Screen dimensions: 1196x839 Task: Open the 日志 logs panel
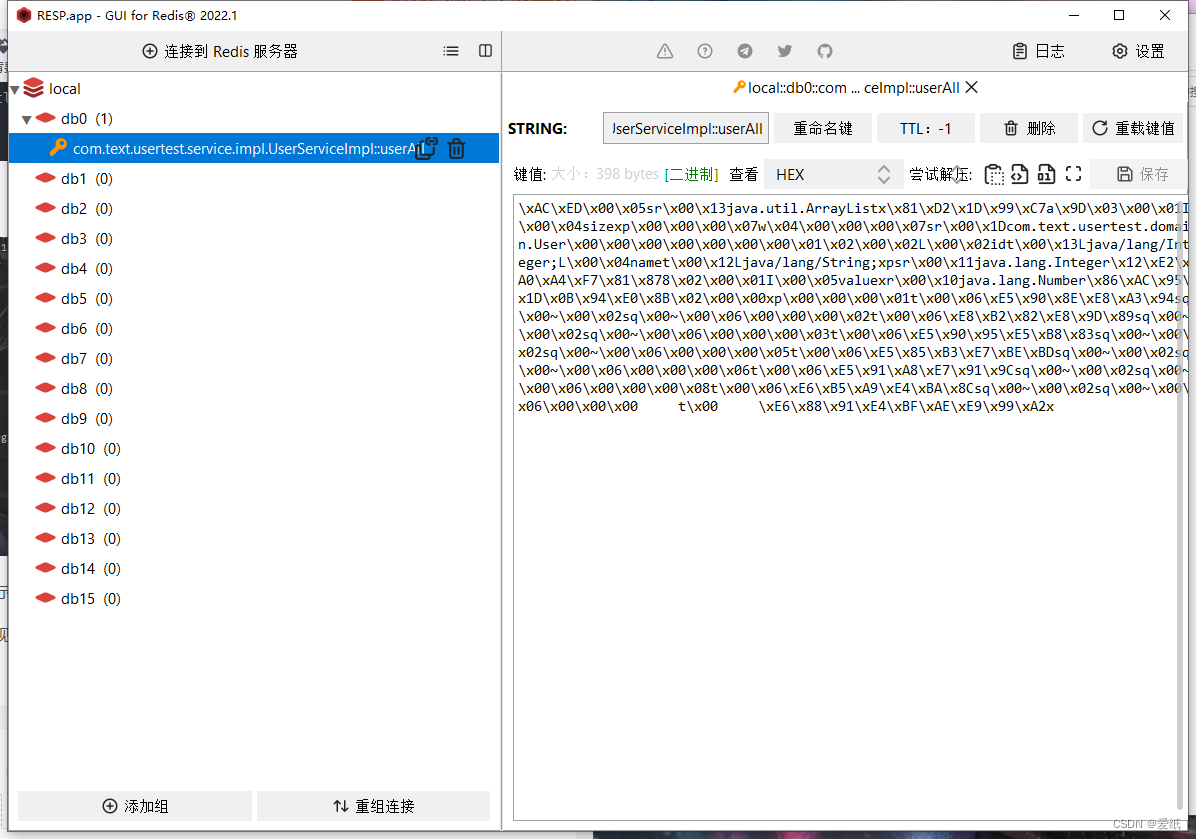tap(1040, 51)
